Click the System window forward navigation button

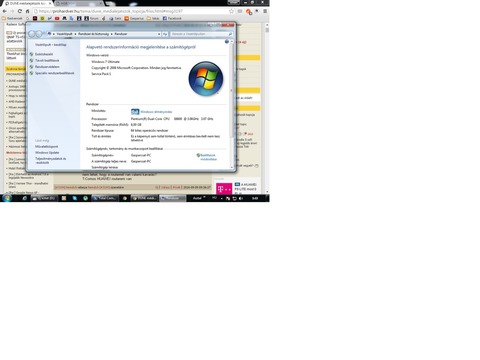coord(39,34)
